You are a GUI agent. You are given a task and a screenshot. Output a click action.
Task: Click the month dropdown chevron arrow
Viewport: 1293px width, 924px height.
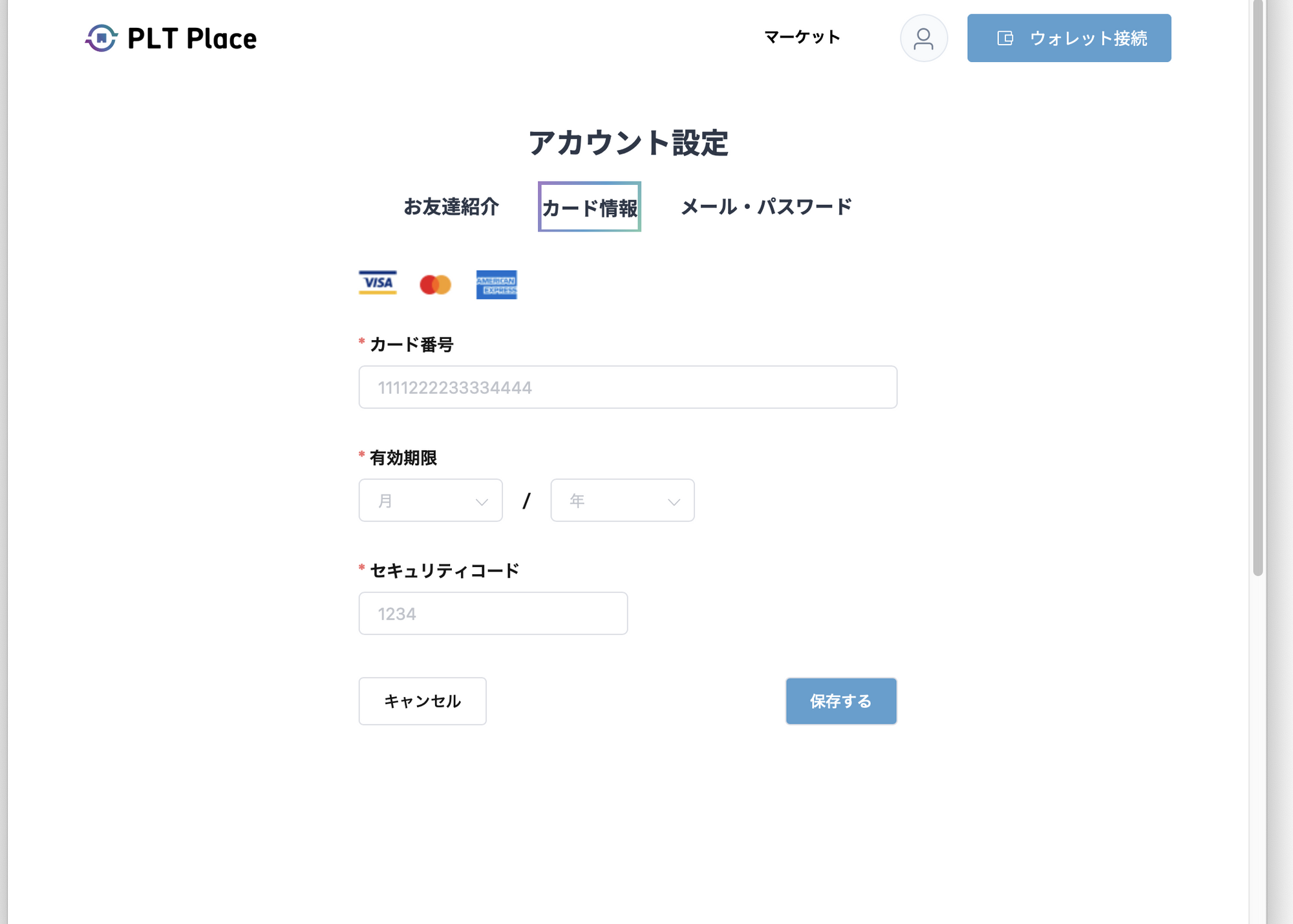482,502
